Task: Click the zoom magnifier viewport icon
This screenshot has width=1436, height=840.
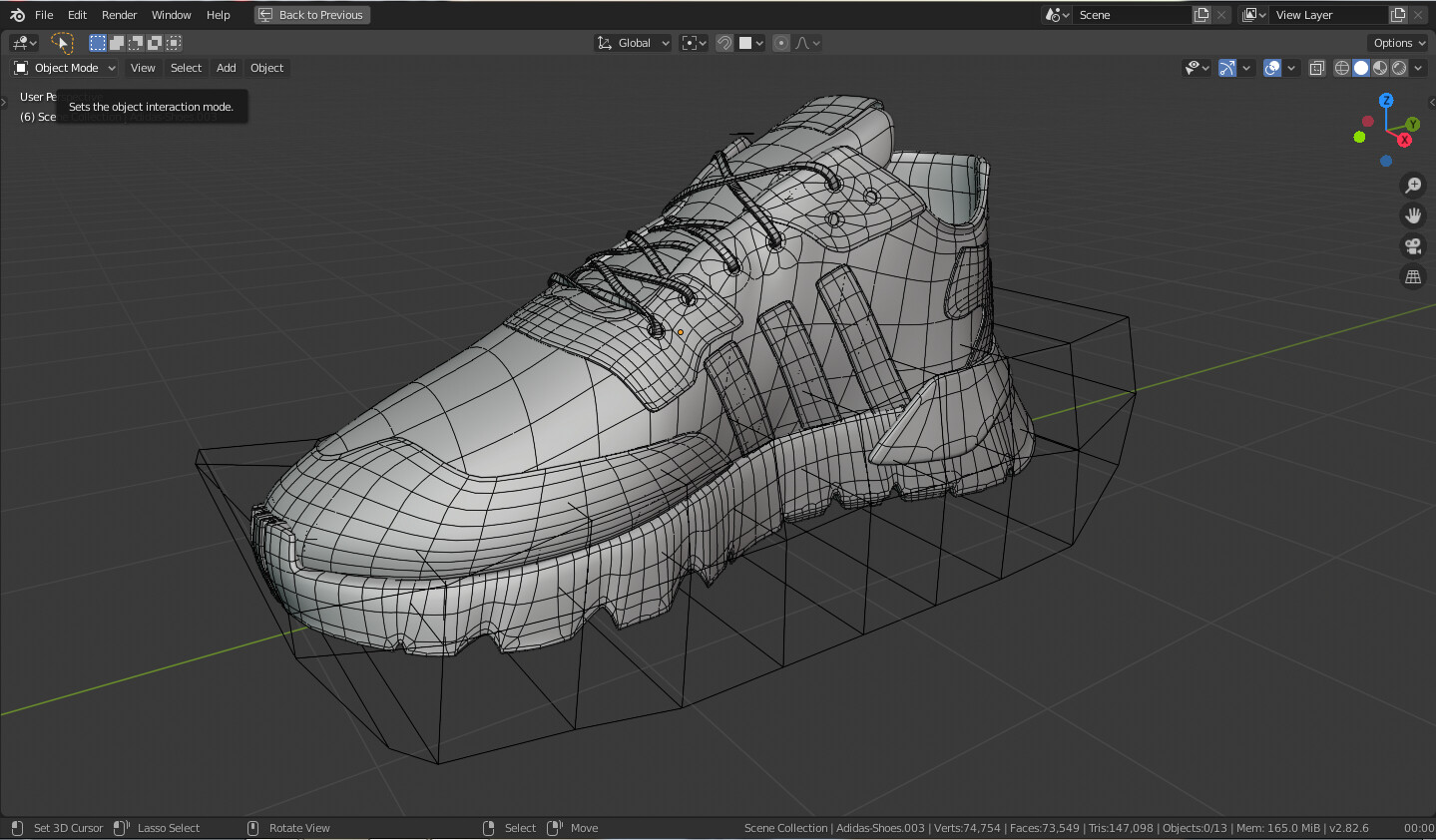Action: tap(1413, 186)
